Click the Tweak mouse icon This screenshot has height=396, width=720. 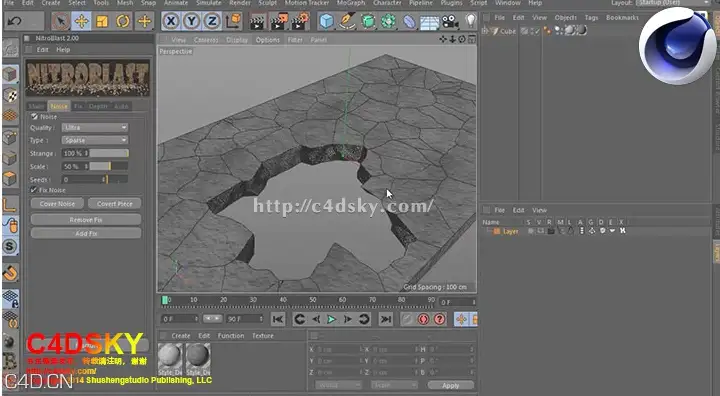tap(10, 226)
